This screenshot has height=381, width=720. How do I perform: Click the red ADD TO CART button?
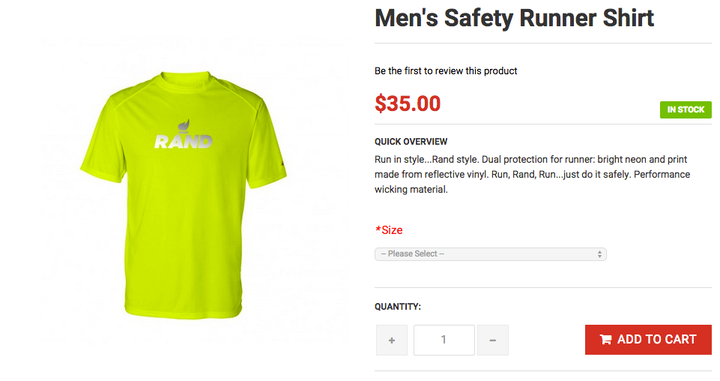coord(648,340)
